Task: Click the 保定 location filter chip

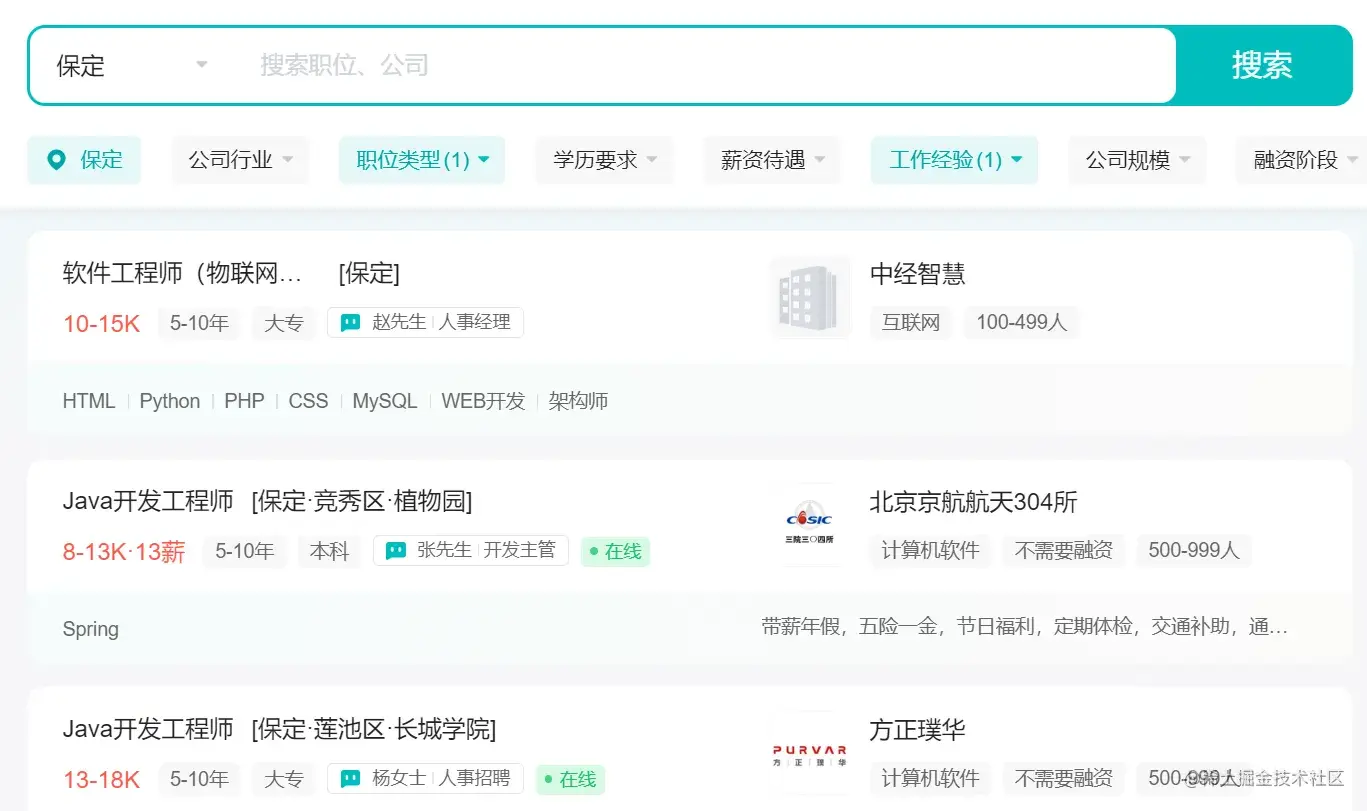Action: [x=84, y=160]
